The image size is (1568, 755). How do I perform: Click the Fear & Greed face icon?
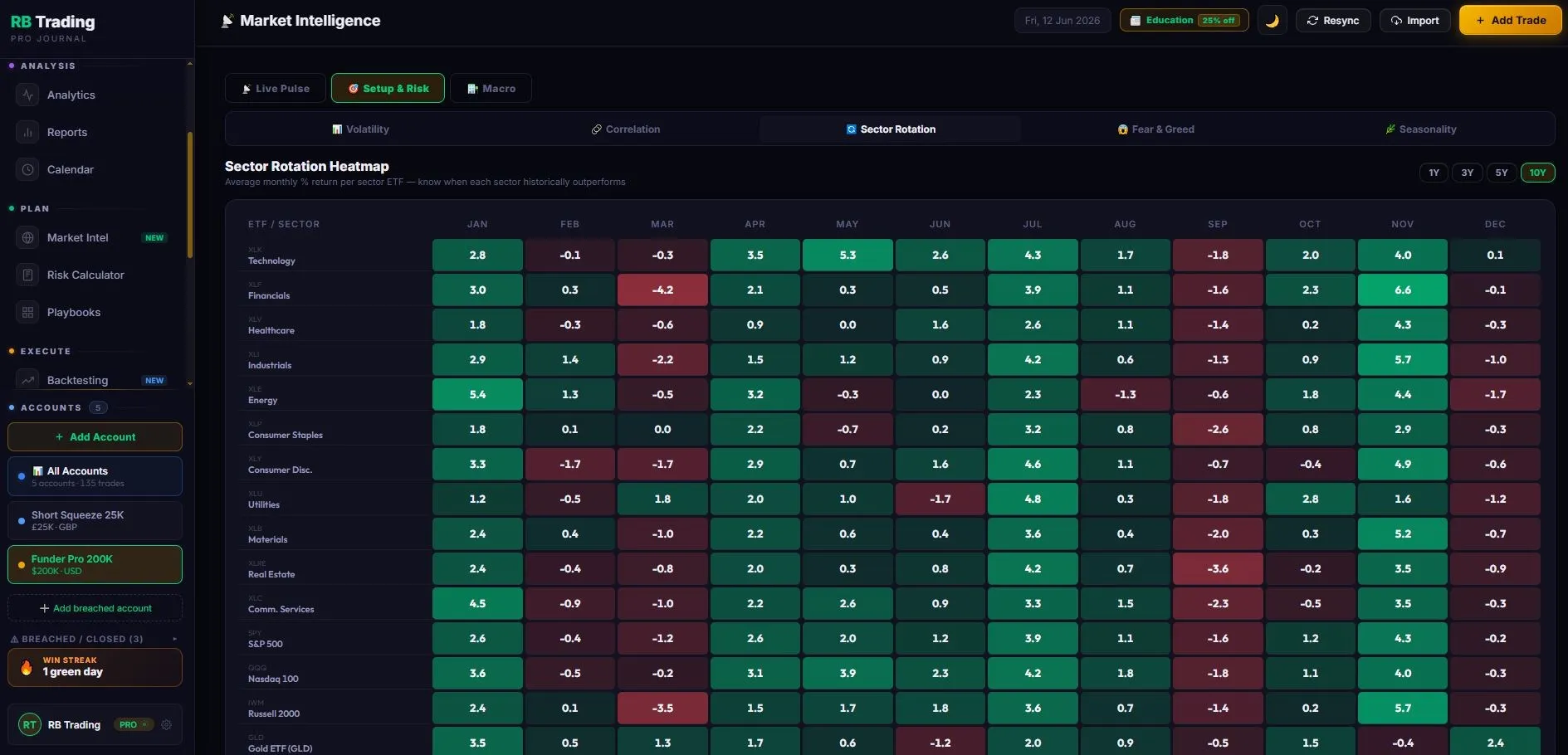pyautogui.click(x=1123, y=129)
